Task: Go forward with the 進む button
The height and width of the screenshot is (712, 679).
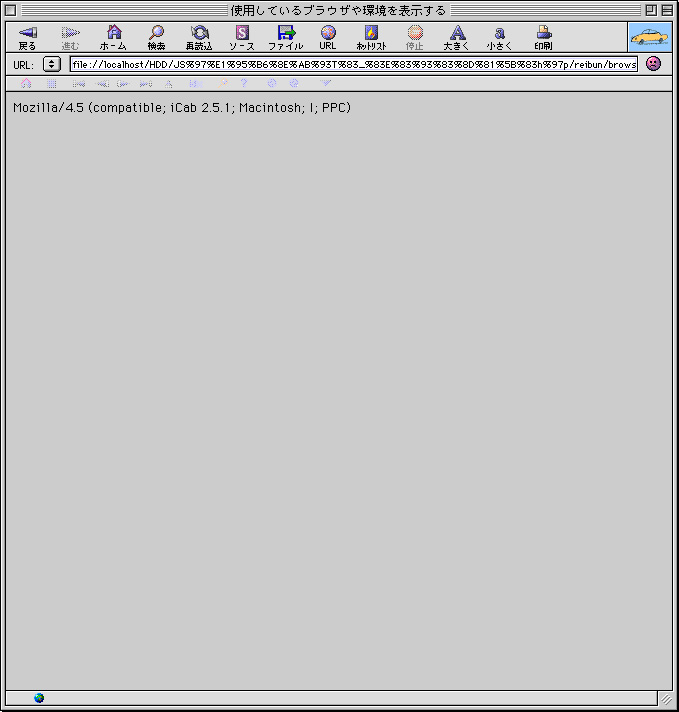Action: coord(70,37)
